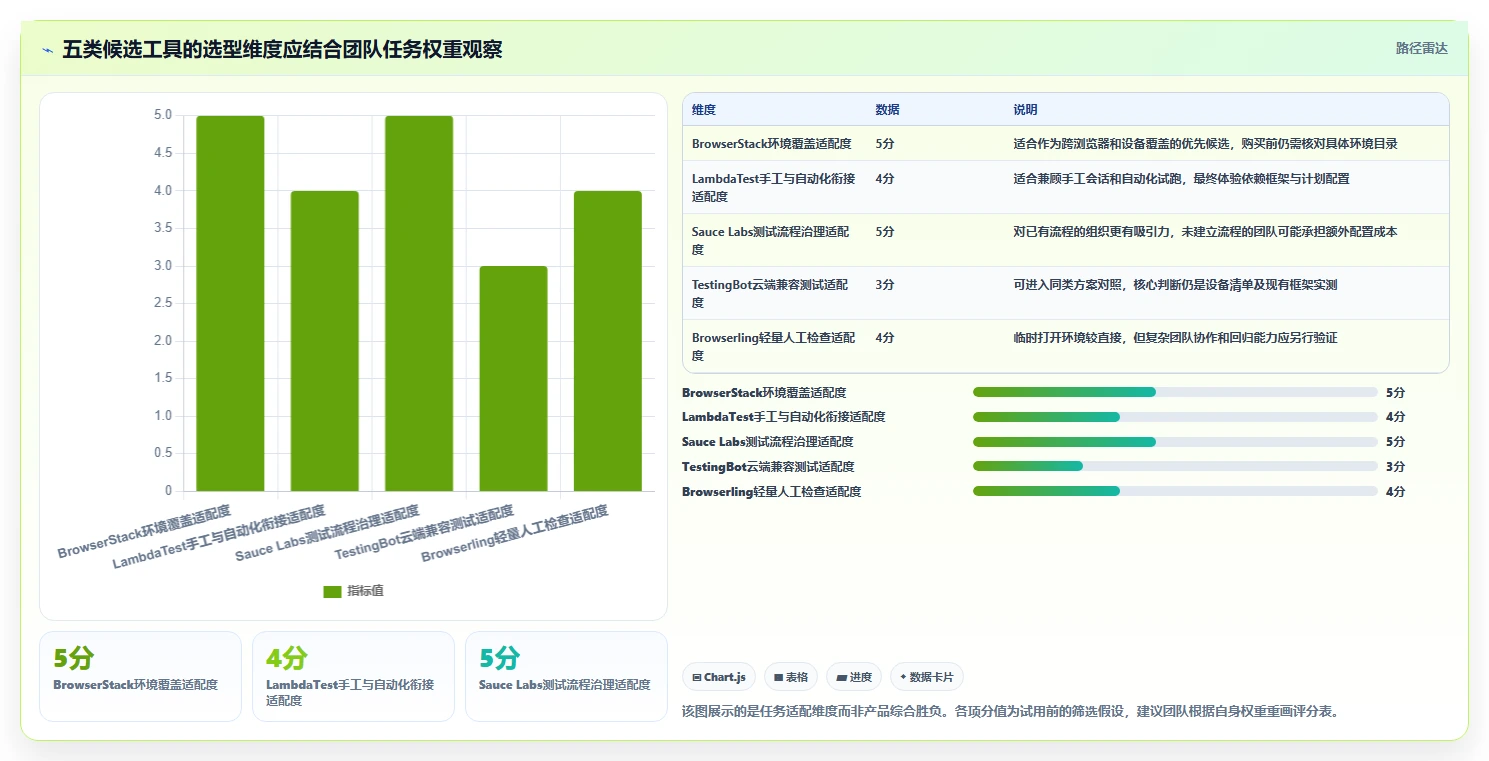The image size is (1489, 761).
Task: Select LambdaTest手工与自动化衔接适配度 table row name
Action: click(x=773, y=187)
